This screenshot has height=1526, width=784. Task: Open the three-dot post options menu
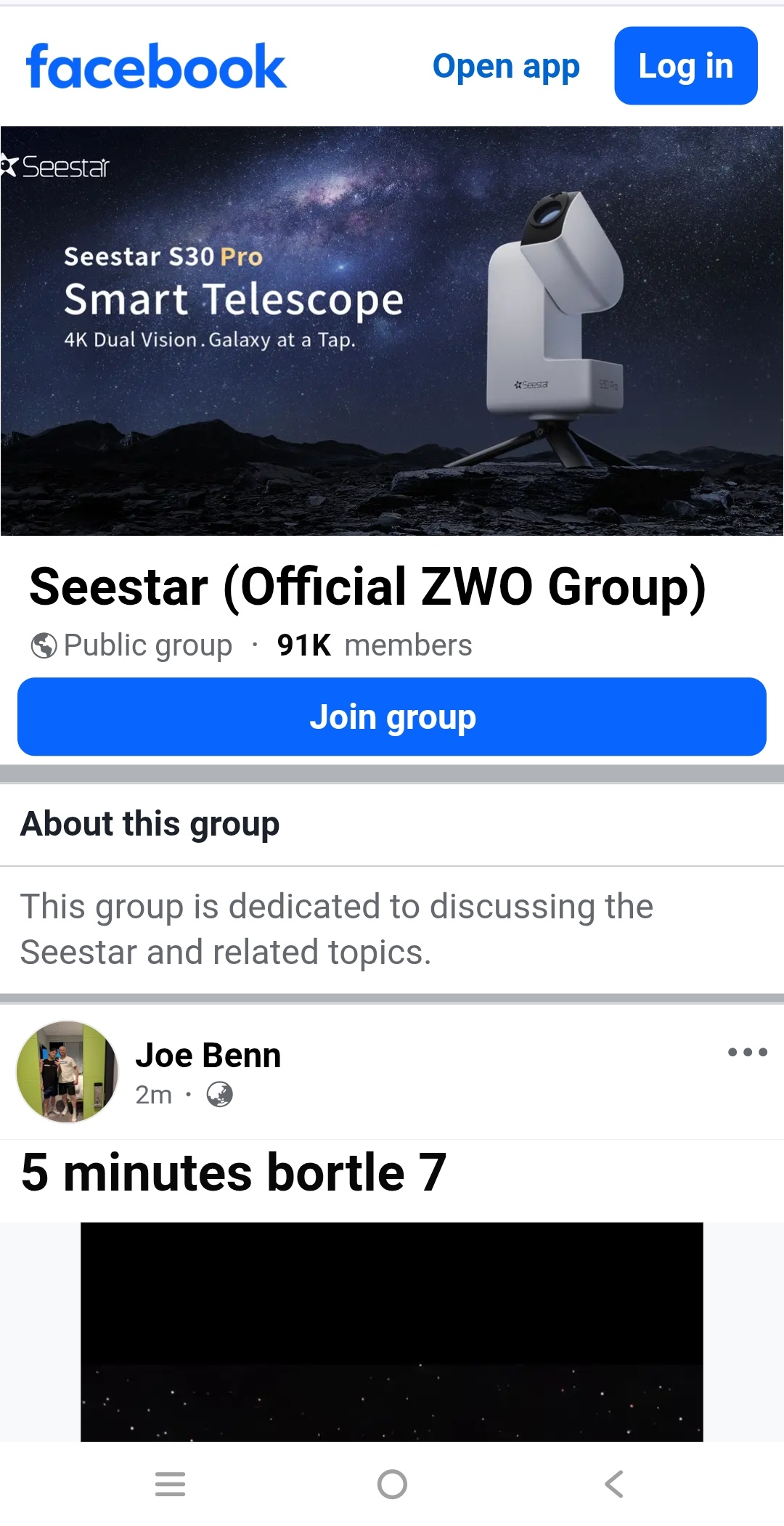click(747, 1052)
